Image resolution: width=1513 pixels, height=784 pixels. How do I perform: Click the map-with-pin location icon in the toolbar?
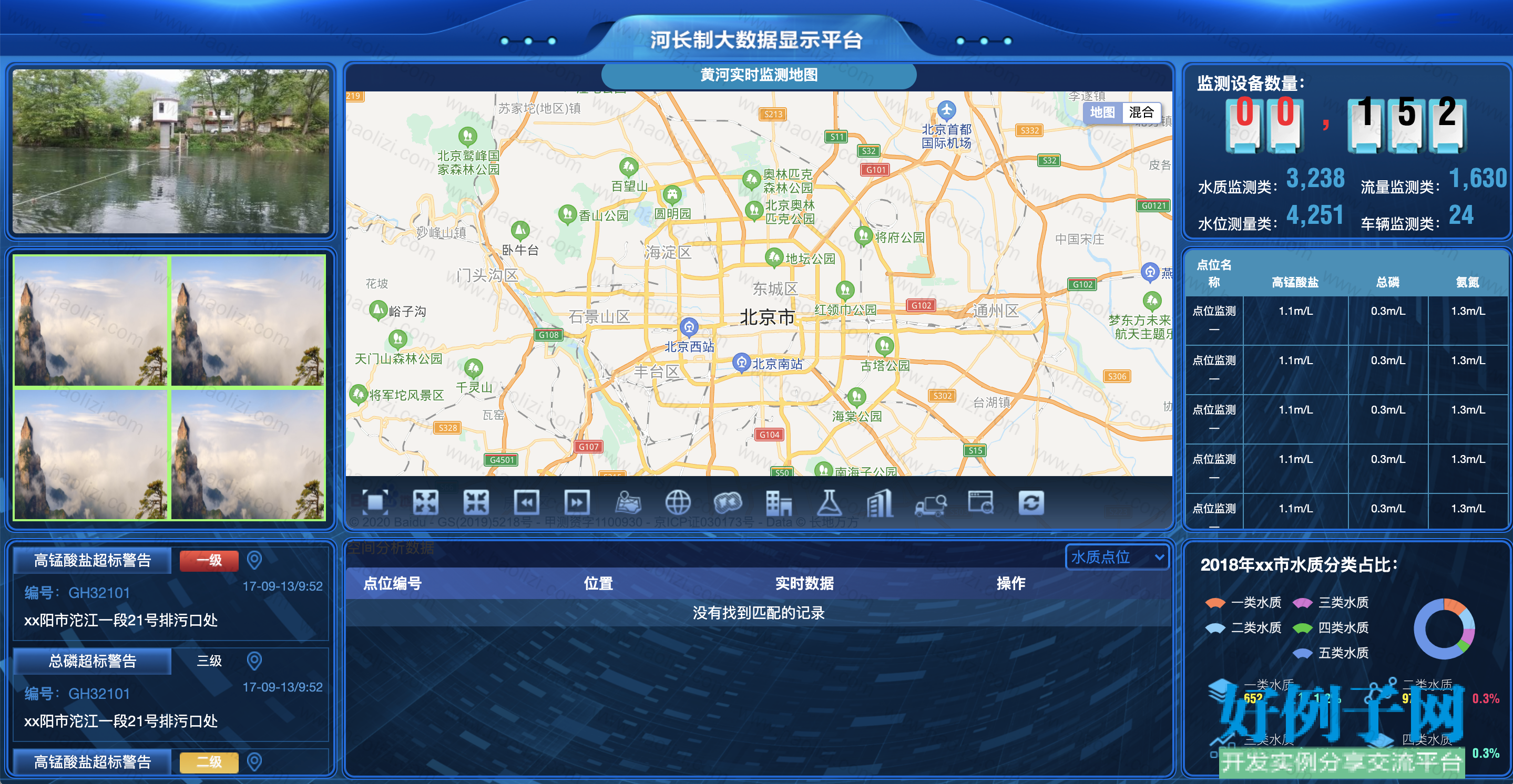click(x=628, y=503)
